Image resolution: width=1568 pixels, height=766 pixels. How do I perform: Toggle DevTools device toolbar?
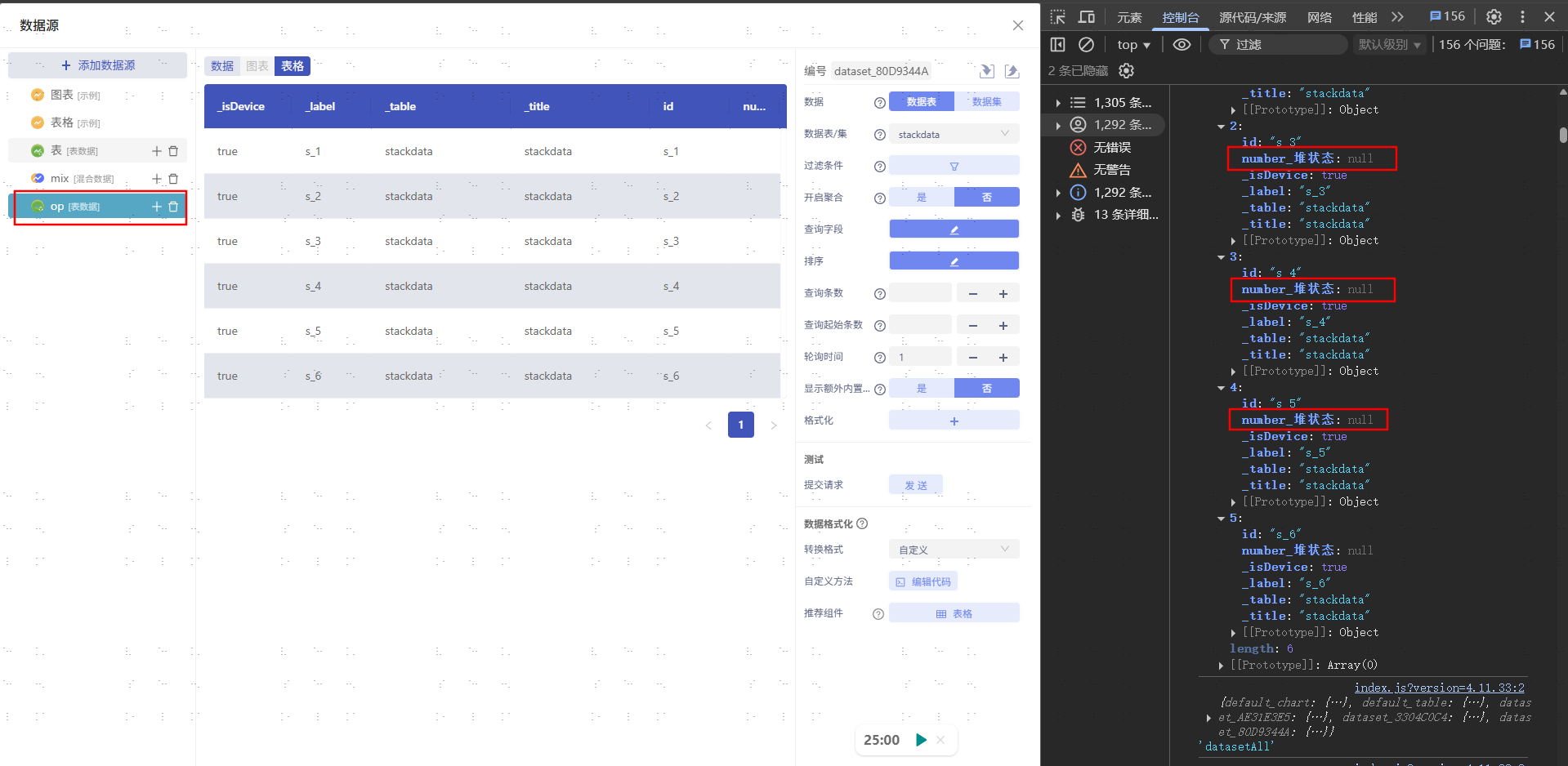(1087, 17)
